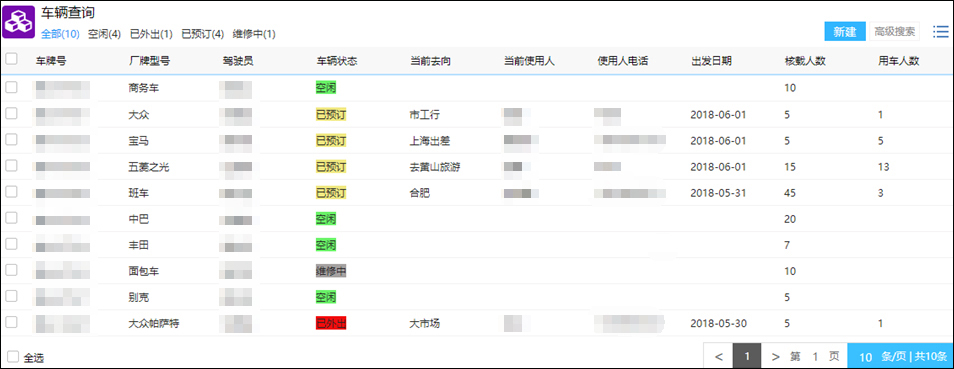The image size is (954, 369).
Task: Click the 新建 button
Action: tap(844, 32)
